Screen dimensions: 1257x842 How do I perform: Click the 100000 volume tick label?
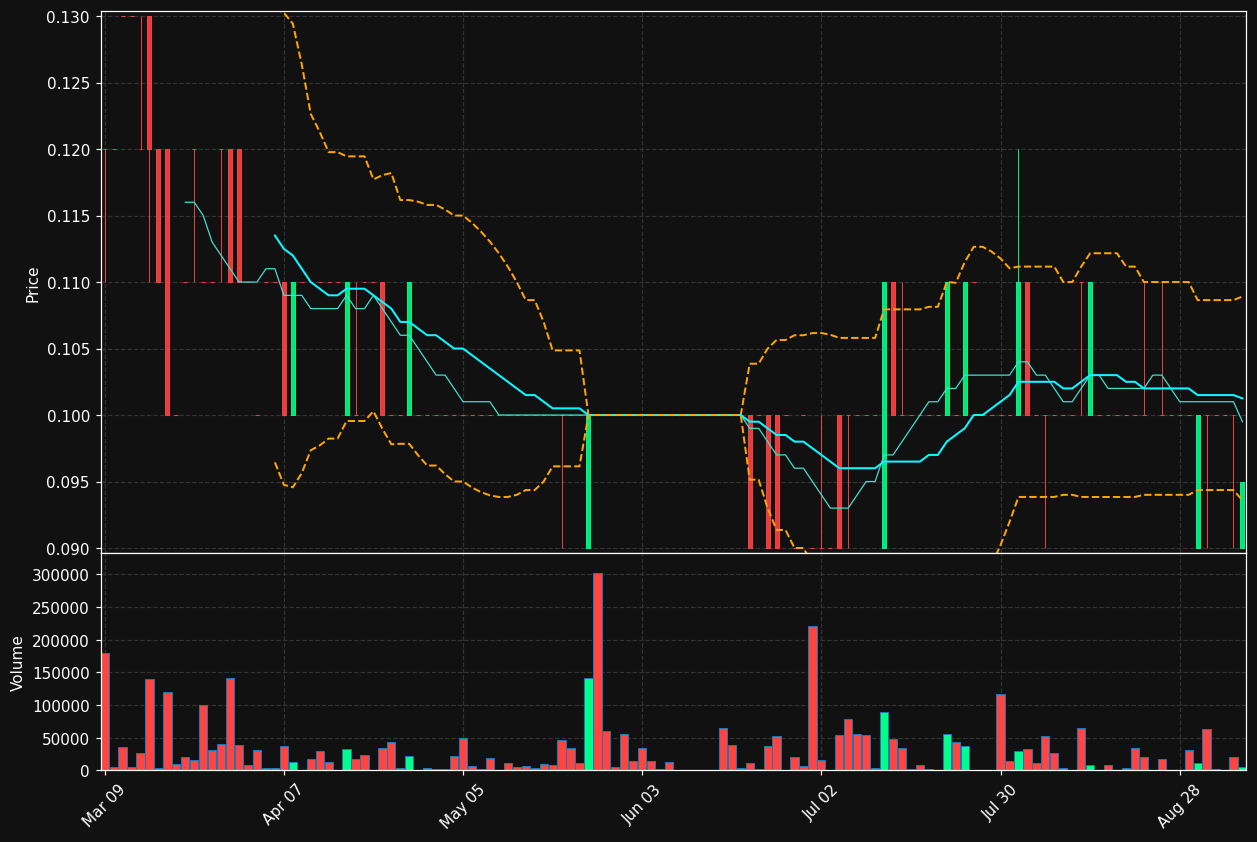coord(62,706)
